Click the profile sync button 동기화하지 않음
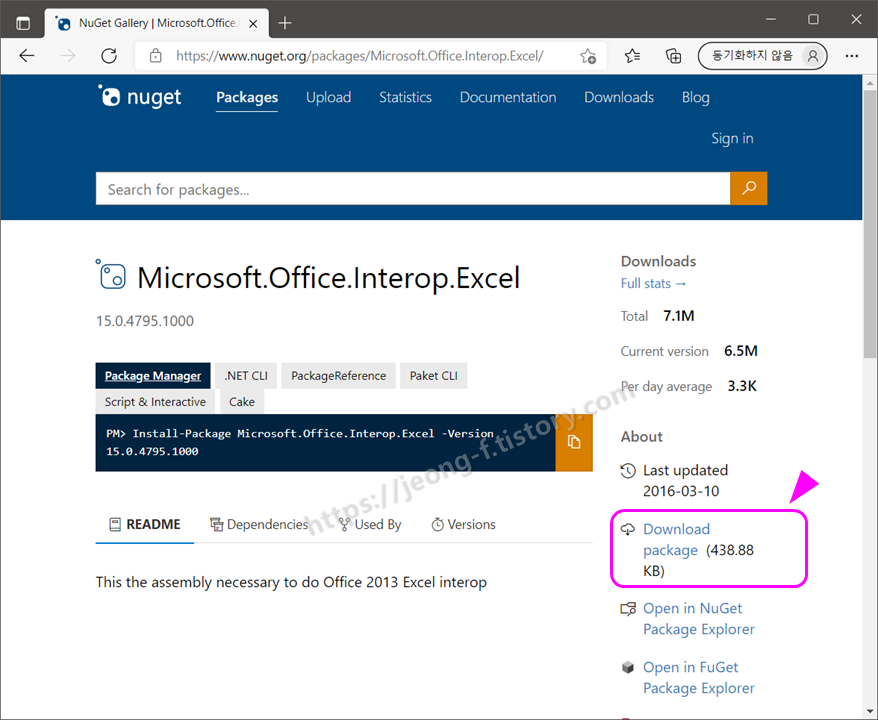The width and height of the screenshot is (878, 720). [762, 55]
